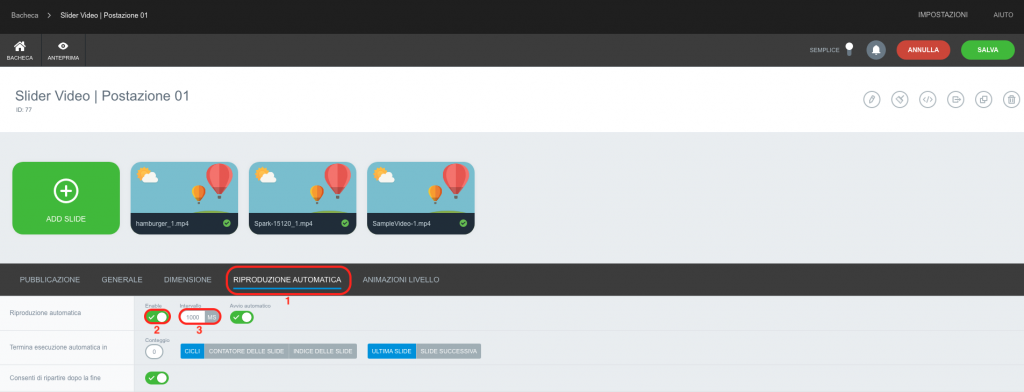Viewport: 1024px width, 392px height.
Task: Open Anteprima with the eye icon
Action: pos(63,46)
